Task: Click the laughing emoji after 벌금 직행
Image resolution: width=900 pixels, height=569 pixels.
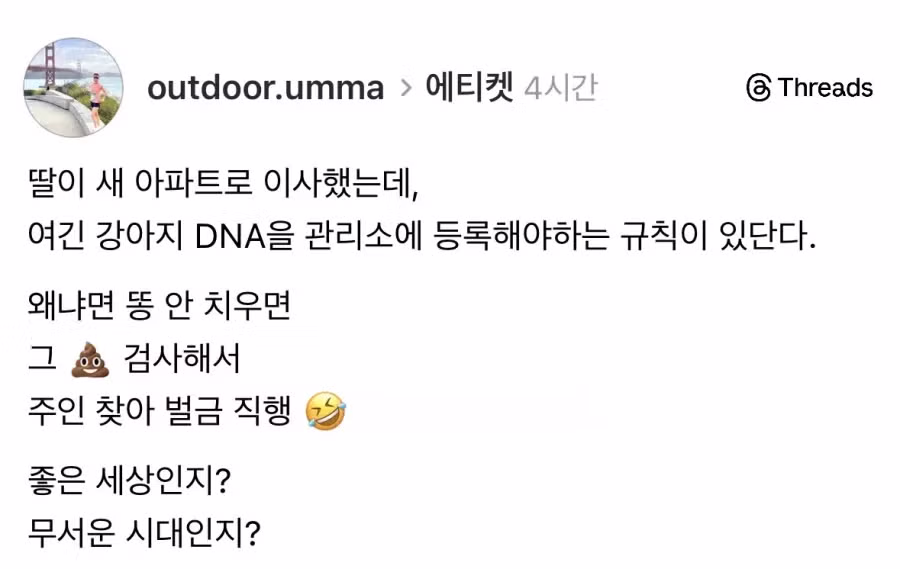Action: click(326, 411)
